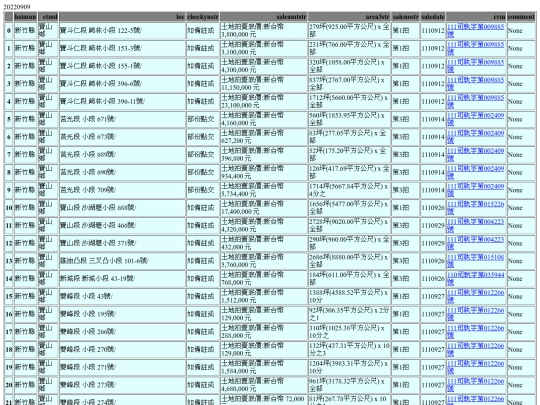Open the 015108 case link in row 13
This screenshot has height=405, width=540.
pyautogui.click(x=475, y=261)
